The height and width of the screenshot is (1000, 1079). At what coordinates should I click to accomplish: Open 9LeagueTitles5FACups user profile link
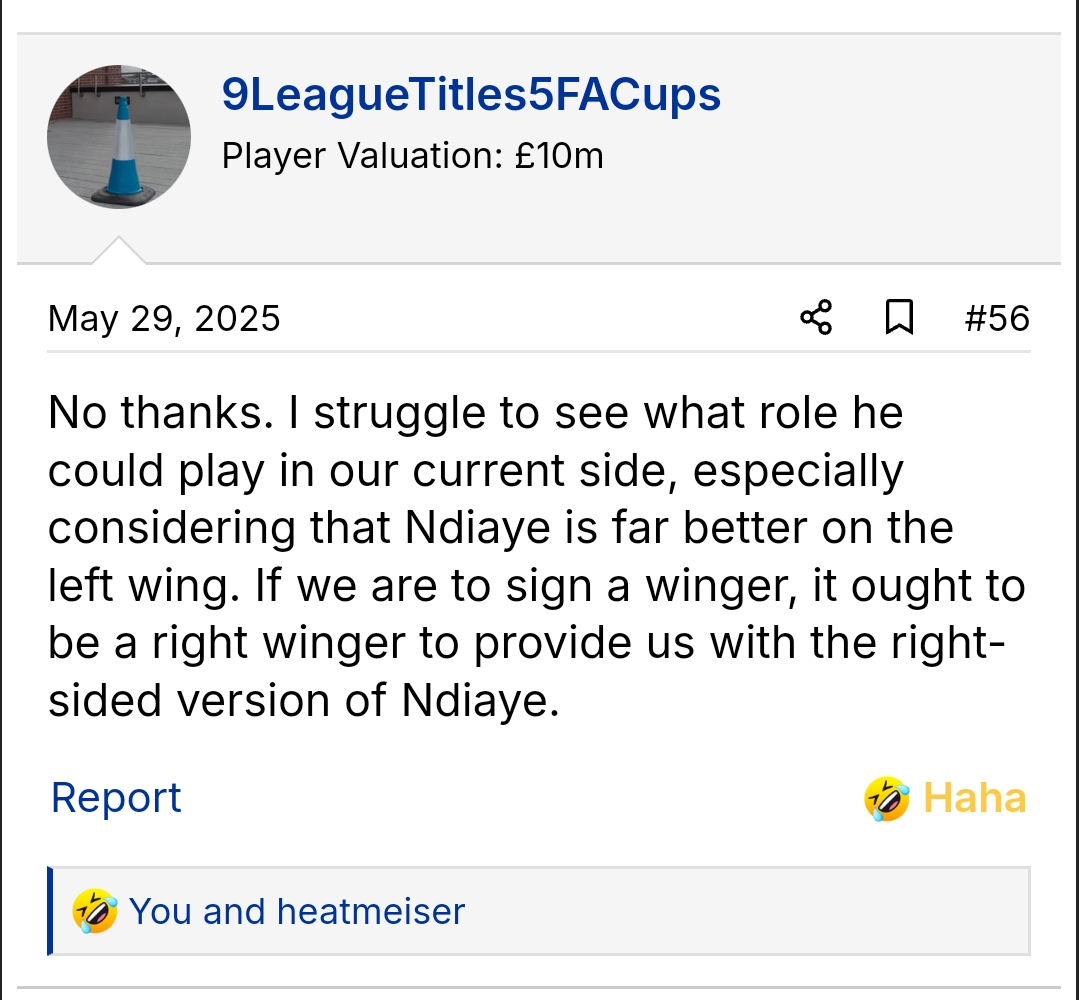[470, 95]
